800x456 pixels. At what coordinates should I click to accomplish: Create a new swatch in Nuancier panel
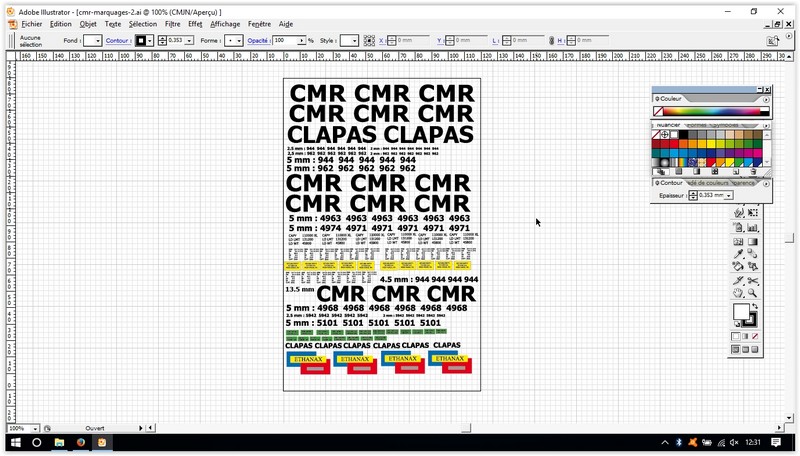click(736, 171)
